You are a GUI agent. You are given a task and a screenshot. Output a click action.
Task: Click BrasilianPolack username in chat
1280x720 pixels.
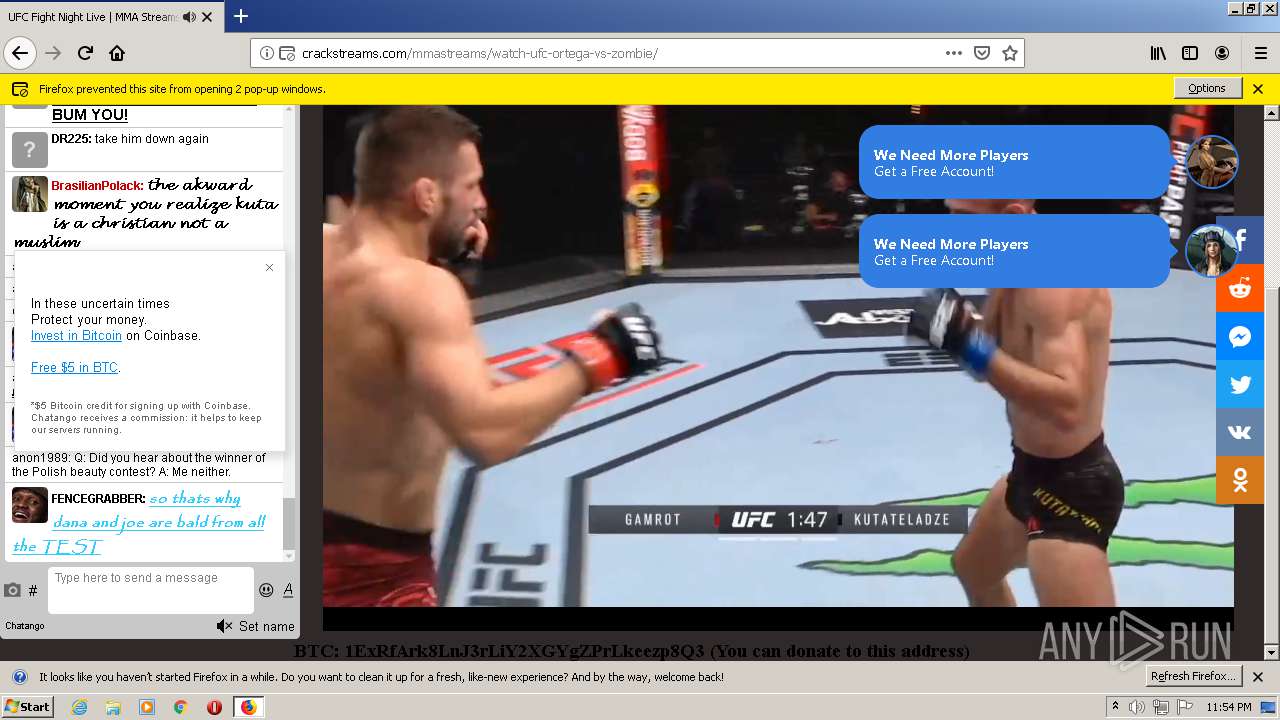point(97,186)
